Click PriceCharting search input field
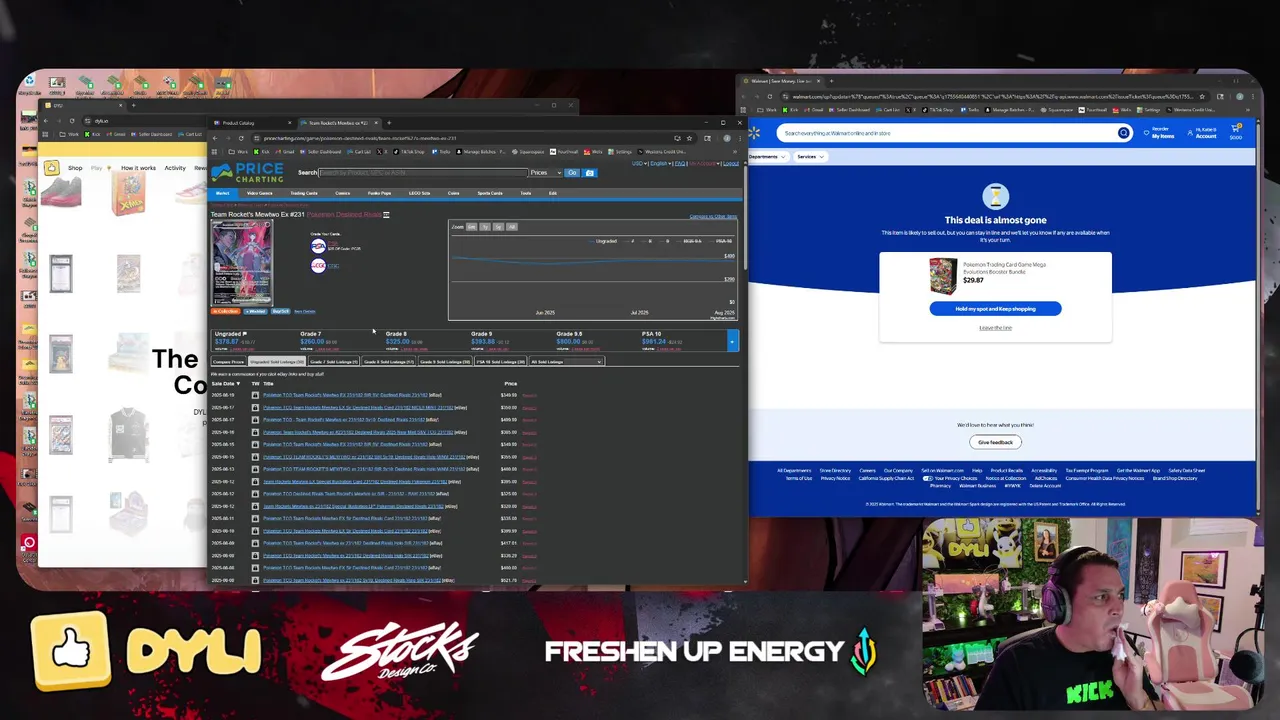 (x=423, y=173)
